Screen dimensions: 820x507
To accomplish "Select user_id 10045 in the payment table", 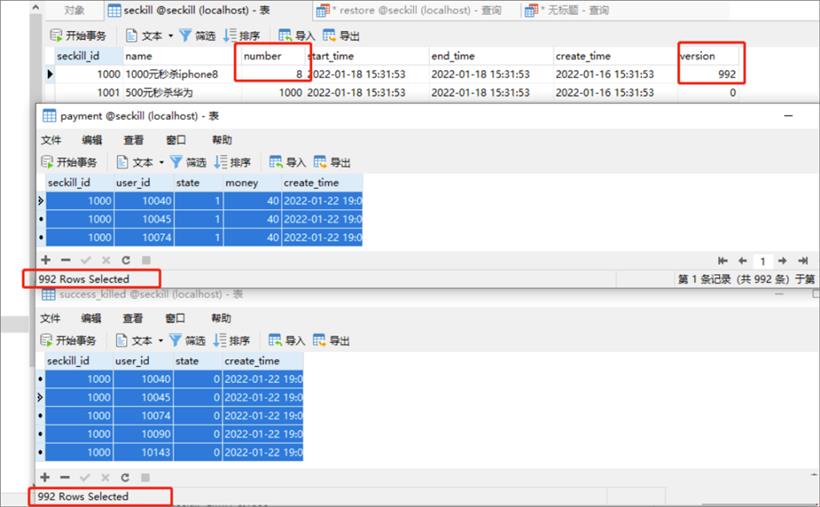I will [144, 219].
